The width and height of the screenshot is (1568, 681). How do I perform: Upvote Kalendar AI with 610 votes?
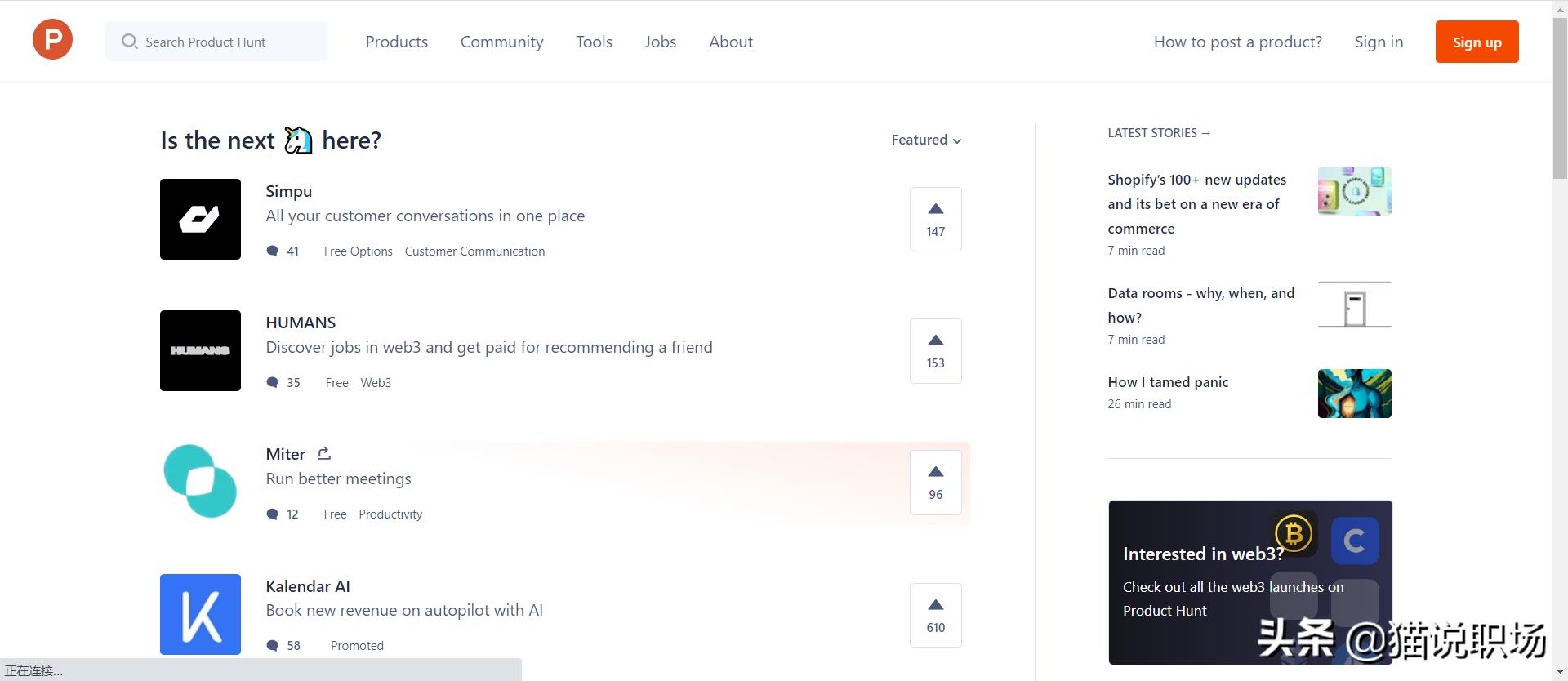click(936, 615)
